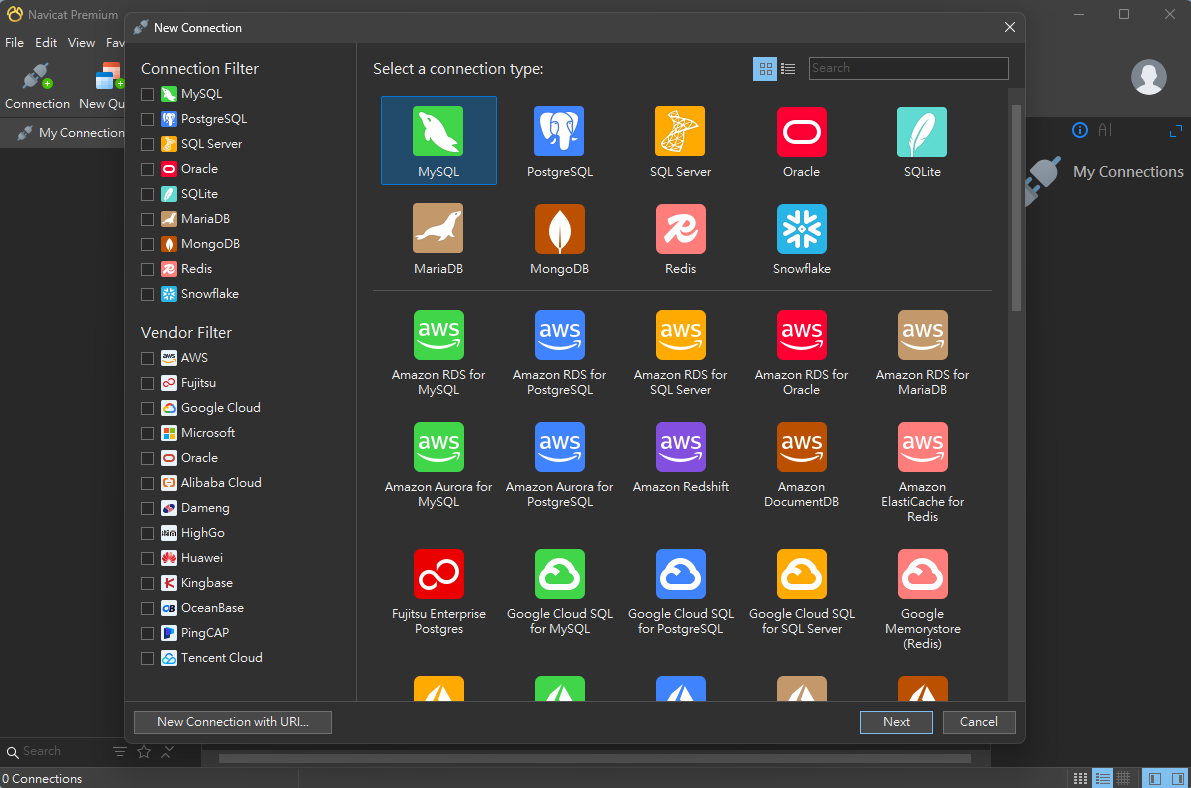Viewport: 1191px width, 788px height.
Task: Pick the Snowflake connection icon
Action: point(801,229)
